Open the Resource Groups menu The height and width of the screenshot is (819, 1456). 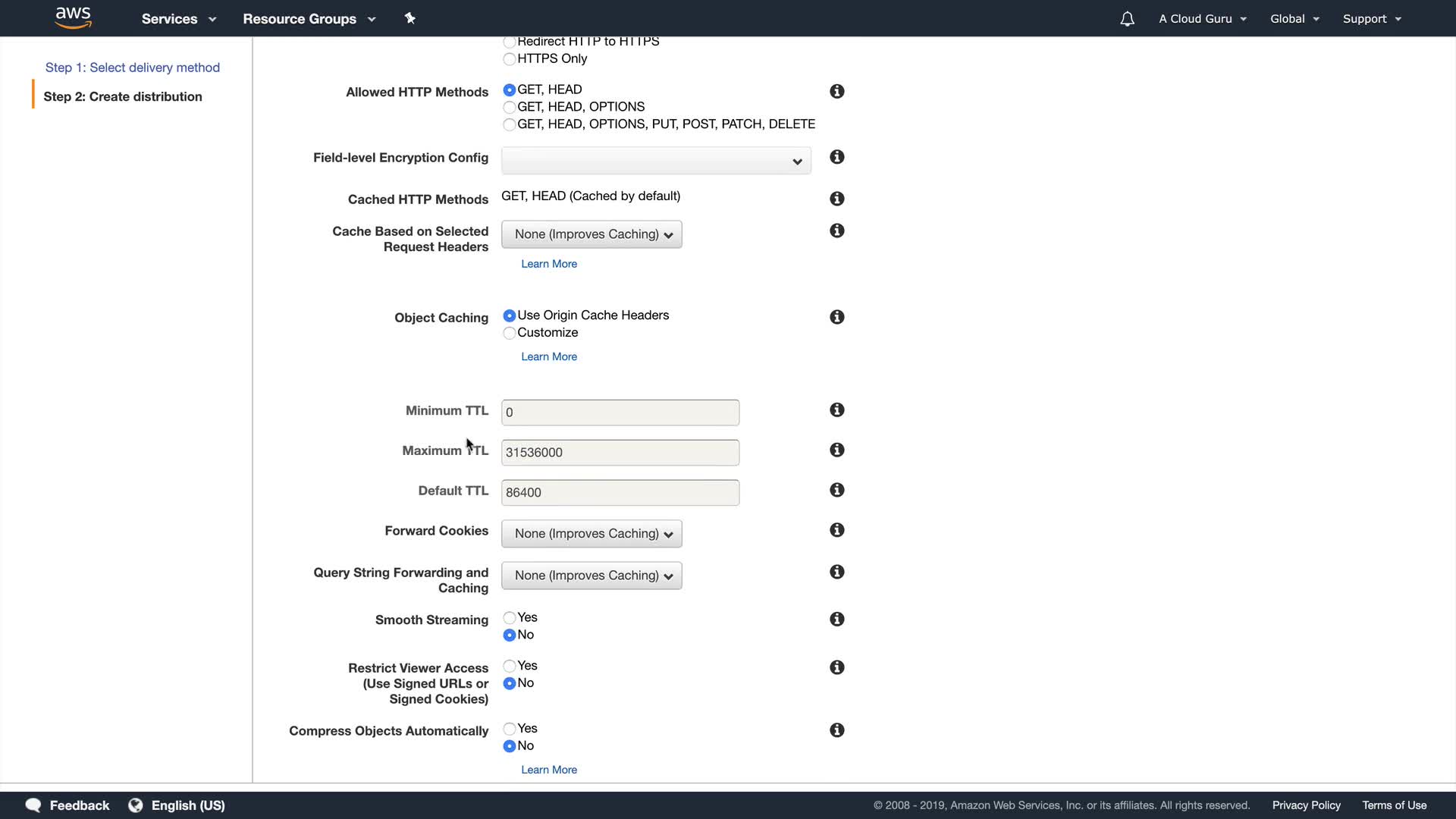(x=309, y=19)
